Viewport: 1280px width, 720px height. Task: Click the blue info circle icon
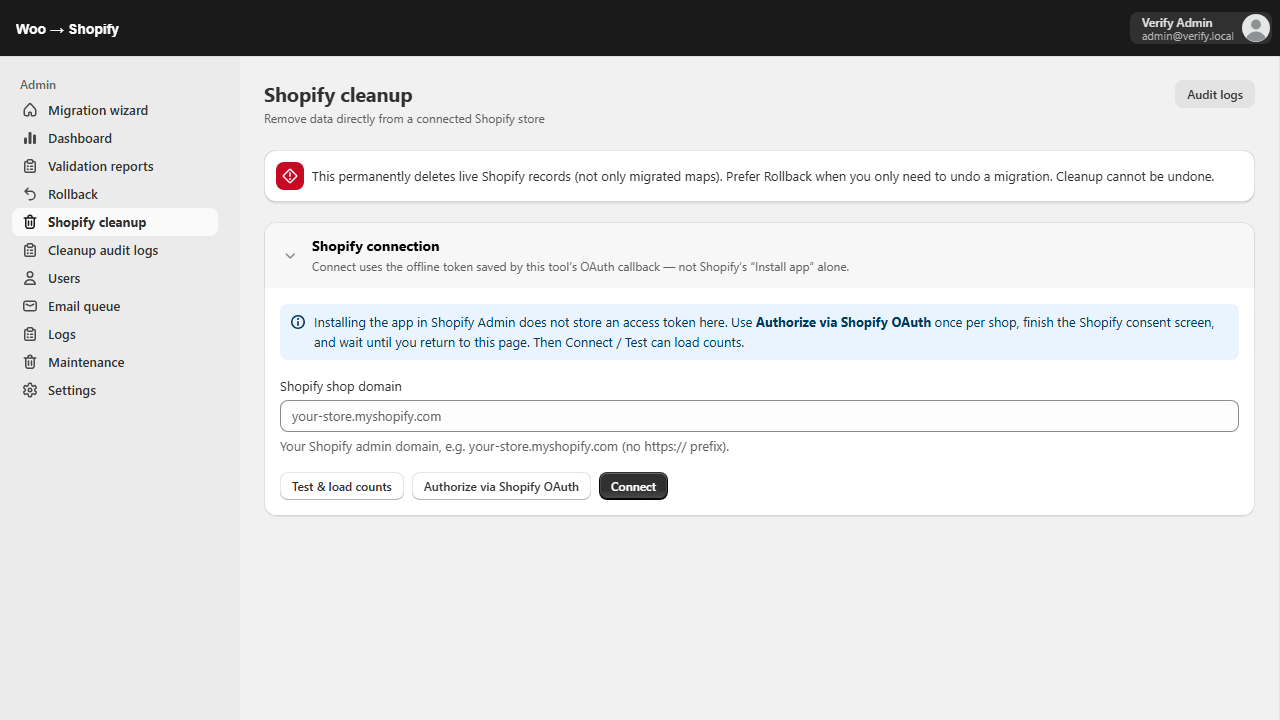coord(298,322)
